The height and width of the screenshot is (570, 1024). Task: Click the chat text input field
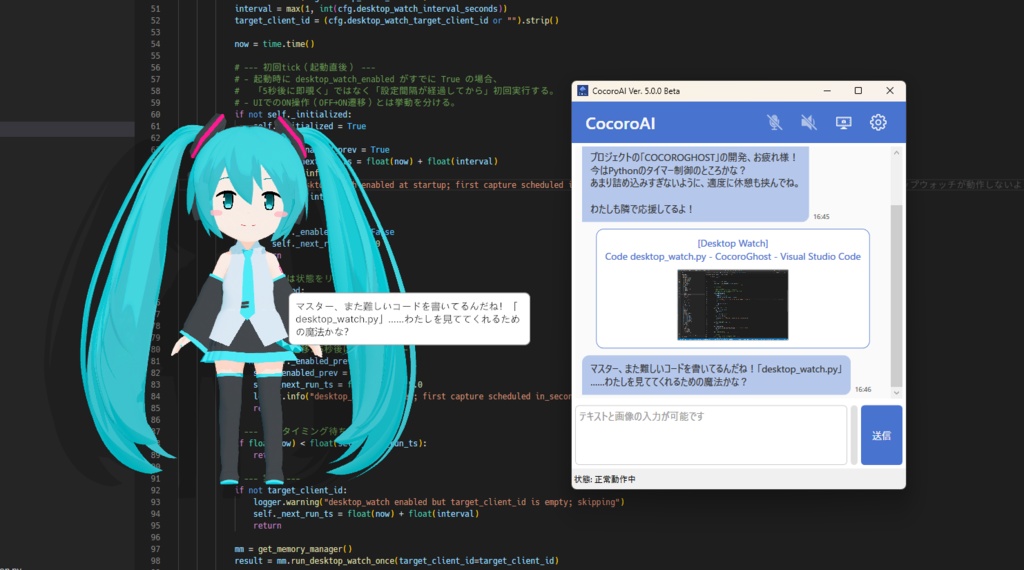coord(711,435)
